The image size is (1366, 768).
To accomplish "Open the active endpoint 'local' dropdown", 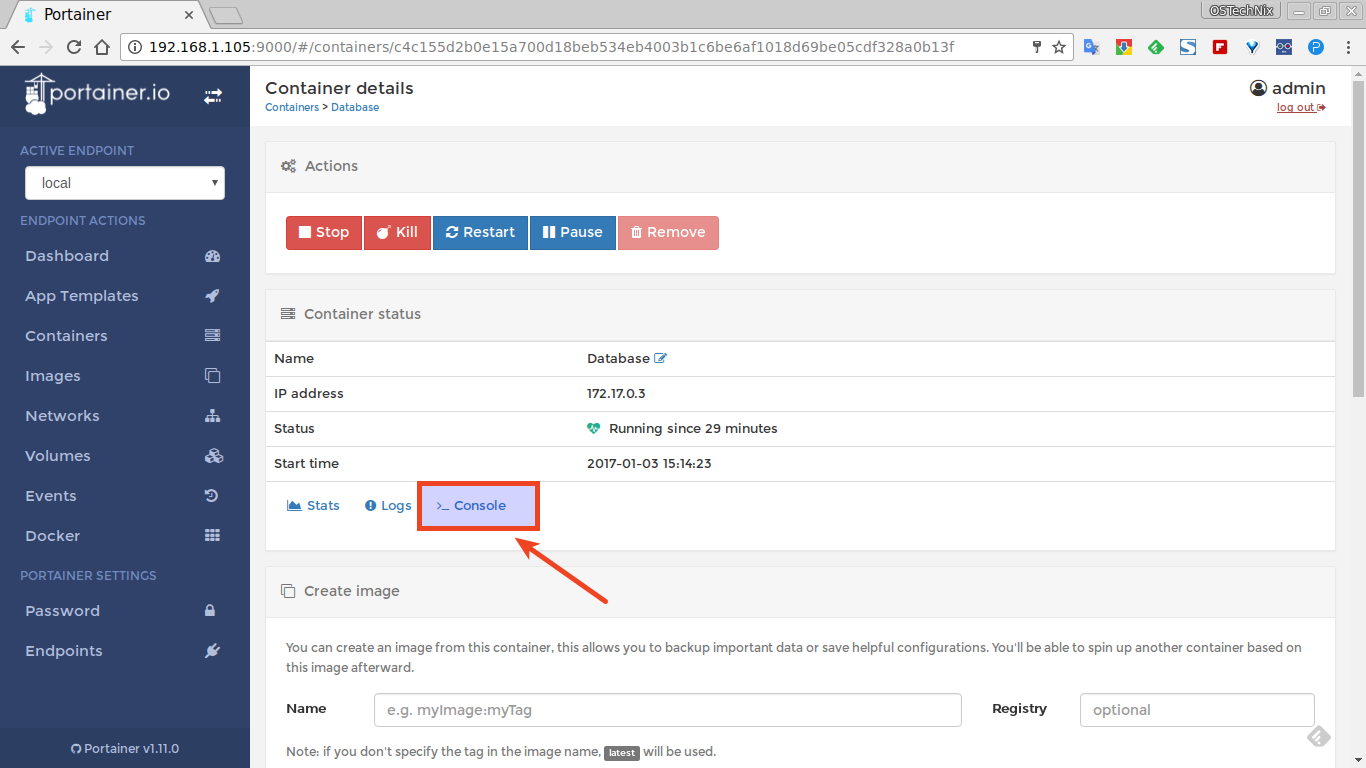I will [x=125, y=183].
